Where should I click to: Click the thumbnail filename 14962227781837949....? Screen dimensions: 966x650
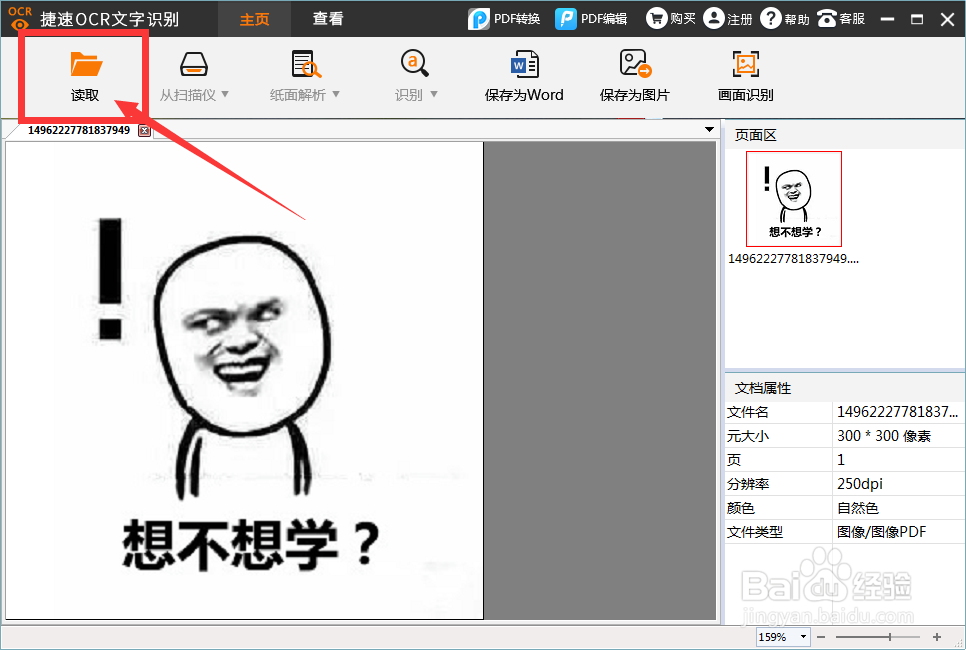[x=793, y=259]
